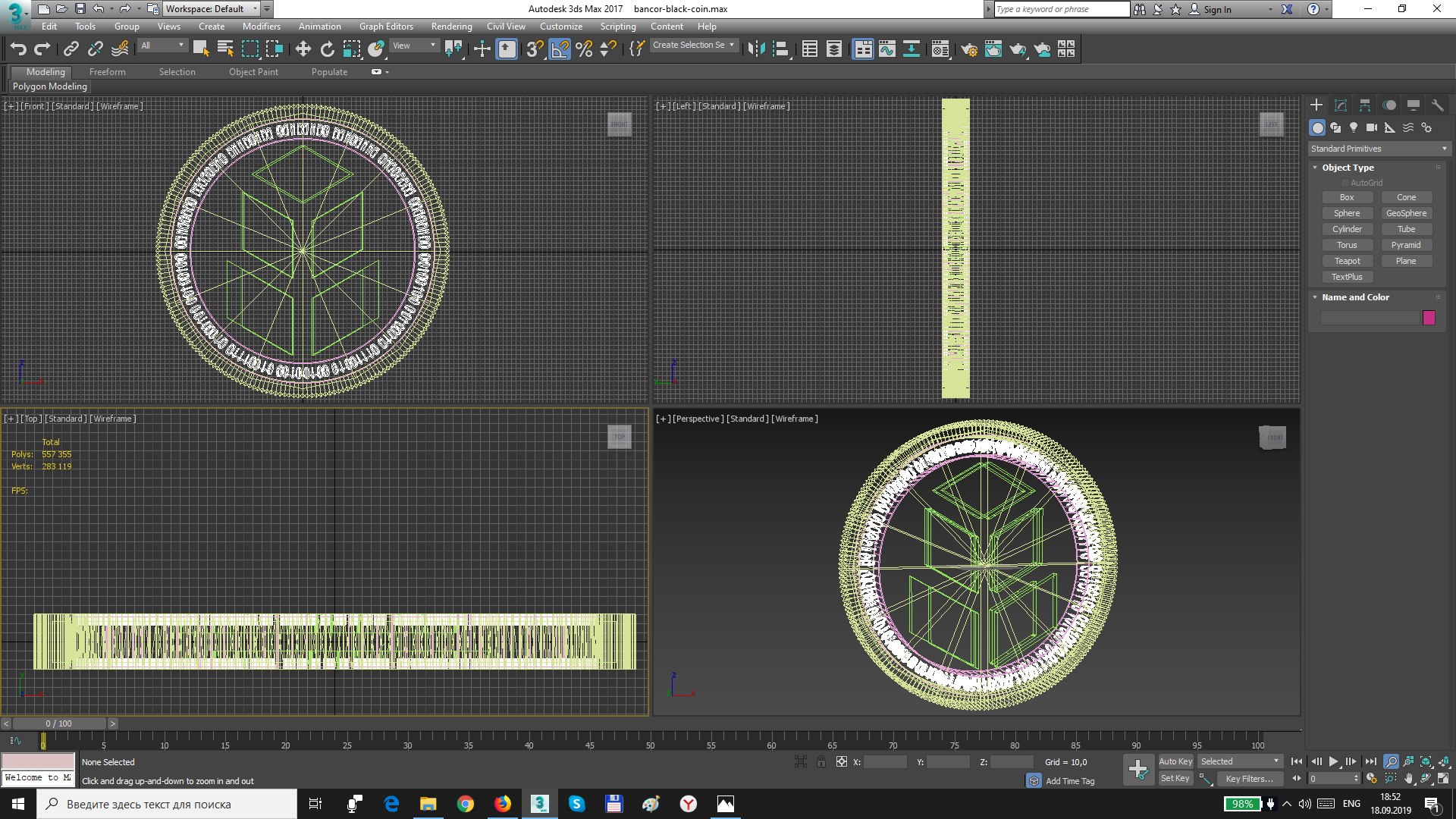
Task: Switch to the Freeform ribbon tab
Action: click(x=107, y=72)
